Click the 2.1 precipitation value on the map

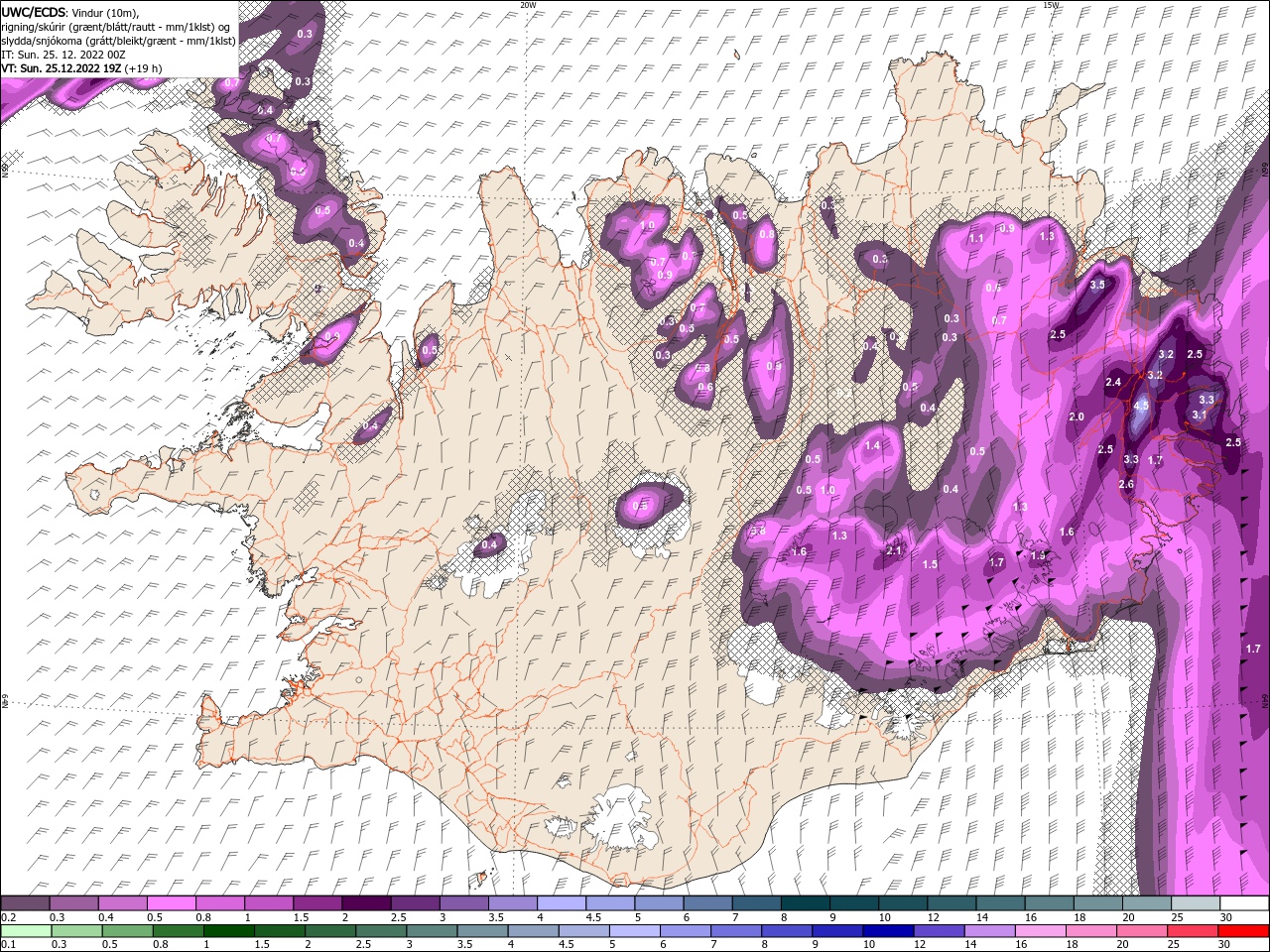[x=894, y=551]
